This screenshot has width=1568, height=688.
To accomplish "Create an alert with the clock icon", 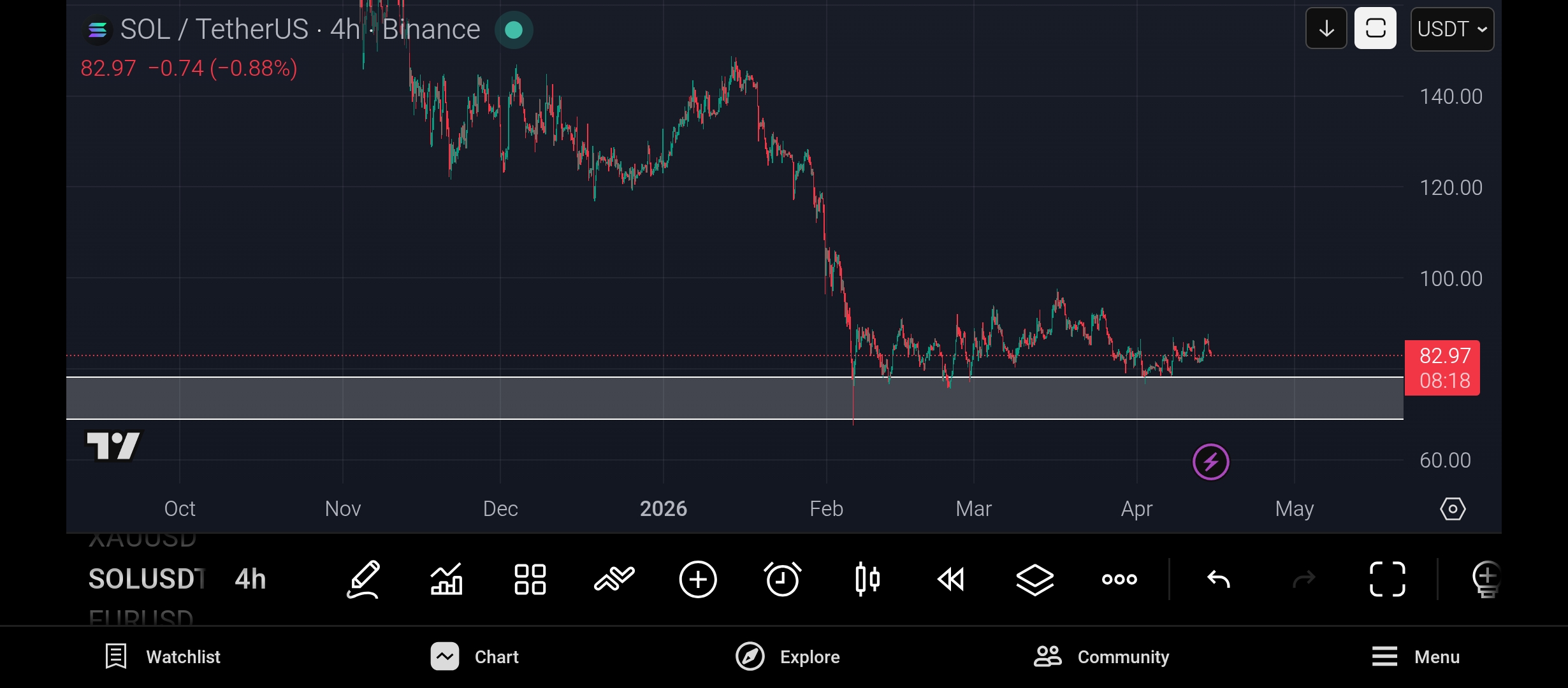I will (x=782, y=579).
